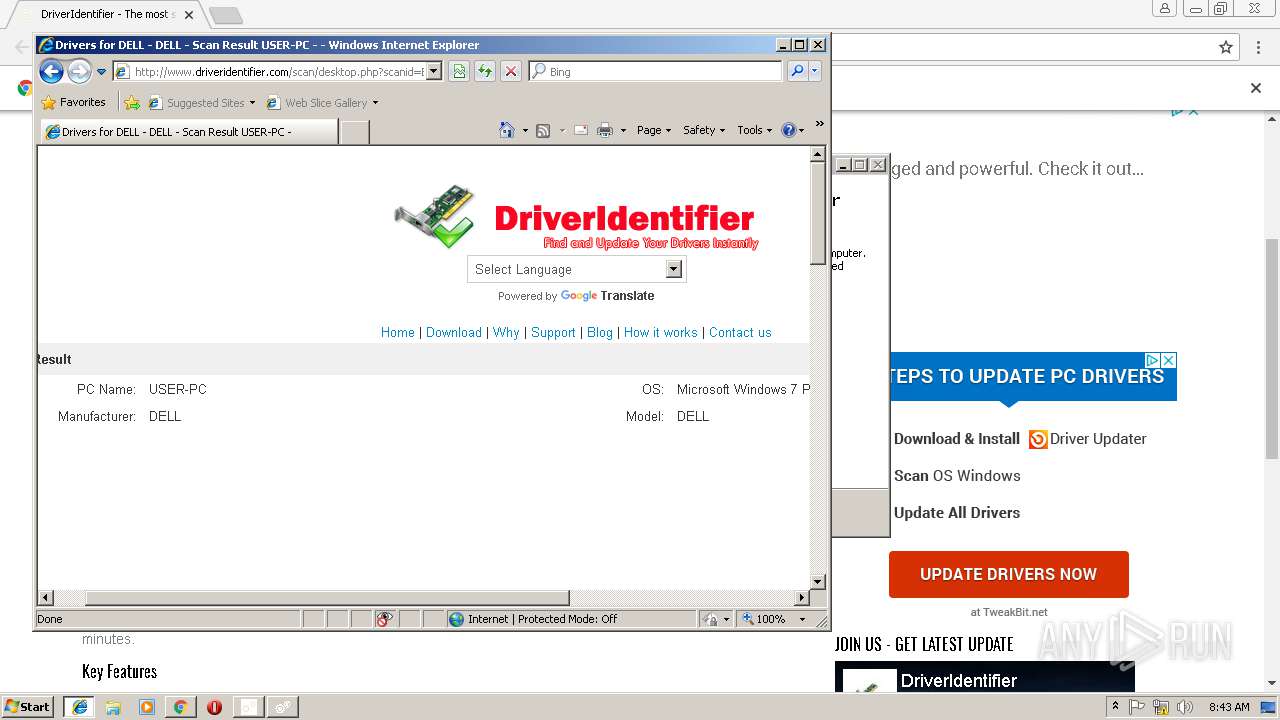
Task: Click the Home link on DriverIdentifier page
Action: tap(397, 332)
